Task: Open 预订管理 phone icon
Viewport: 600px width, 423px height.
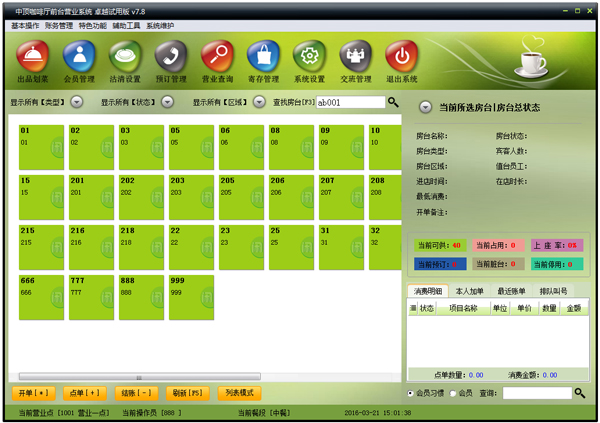Action: 171,57
